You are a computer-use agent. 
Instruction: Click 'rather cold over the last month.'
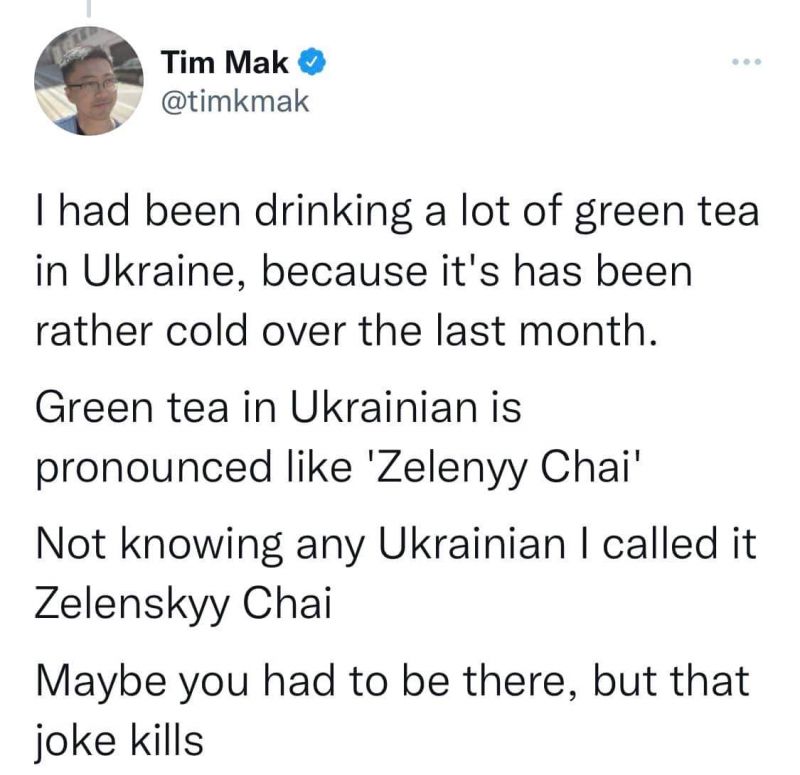point(346,331)
